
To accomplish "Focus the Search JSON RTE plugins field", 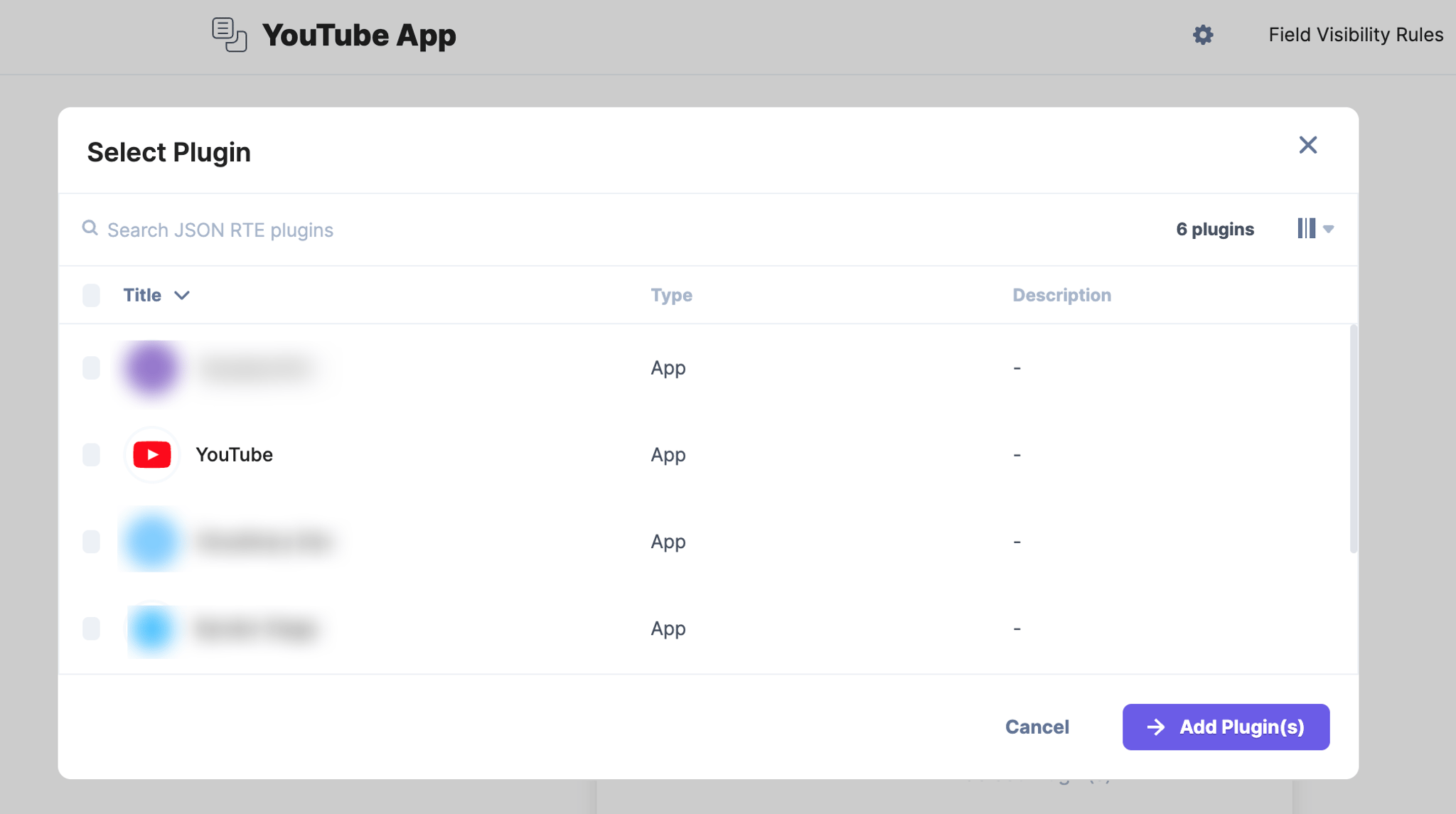I will coord(220,230).
